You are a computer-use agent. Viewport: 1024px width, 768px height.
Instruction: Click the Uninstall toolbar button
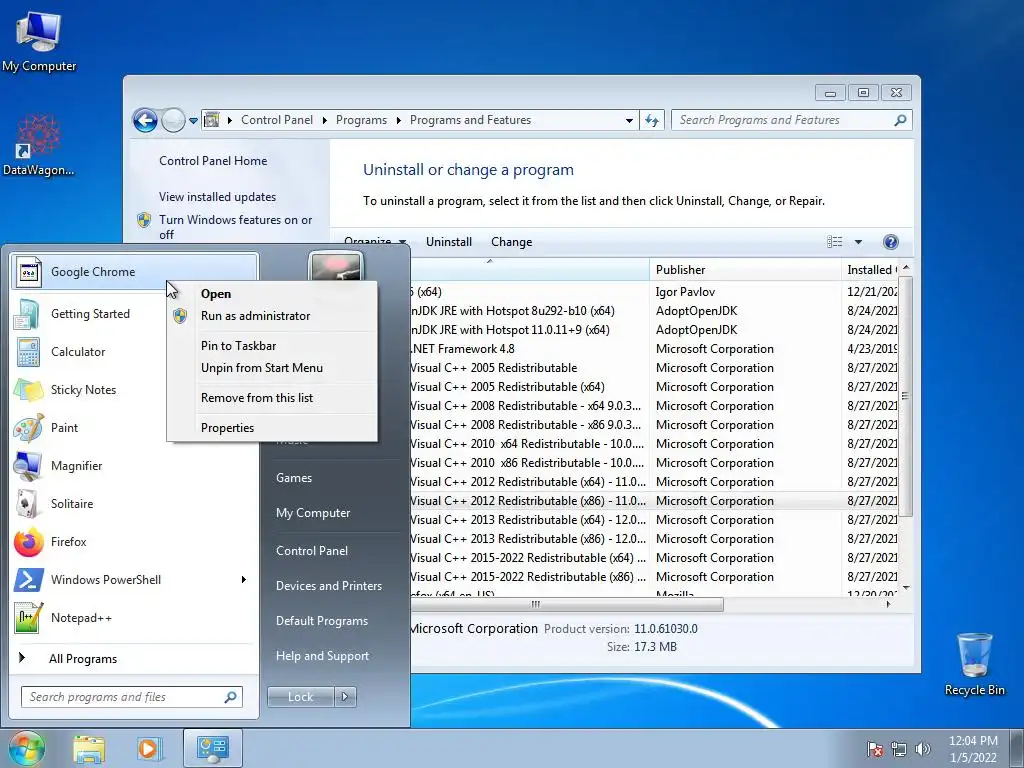tap(449, 242)
